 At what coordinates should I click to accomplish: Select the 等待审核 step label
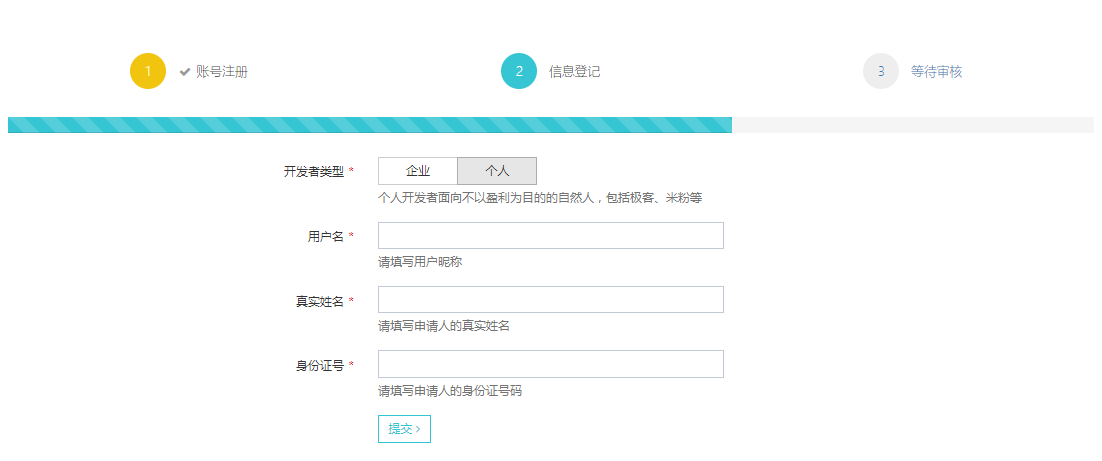click(937, 72)
